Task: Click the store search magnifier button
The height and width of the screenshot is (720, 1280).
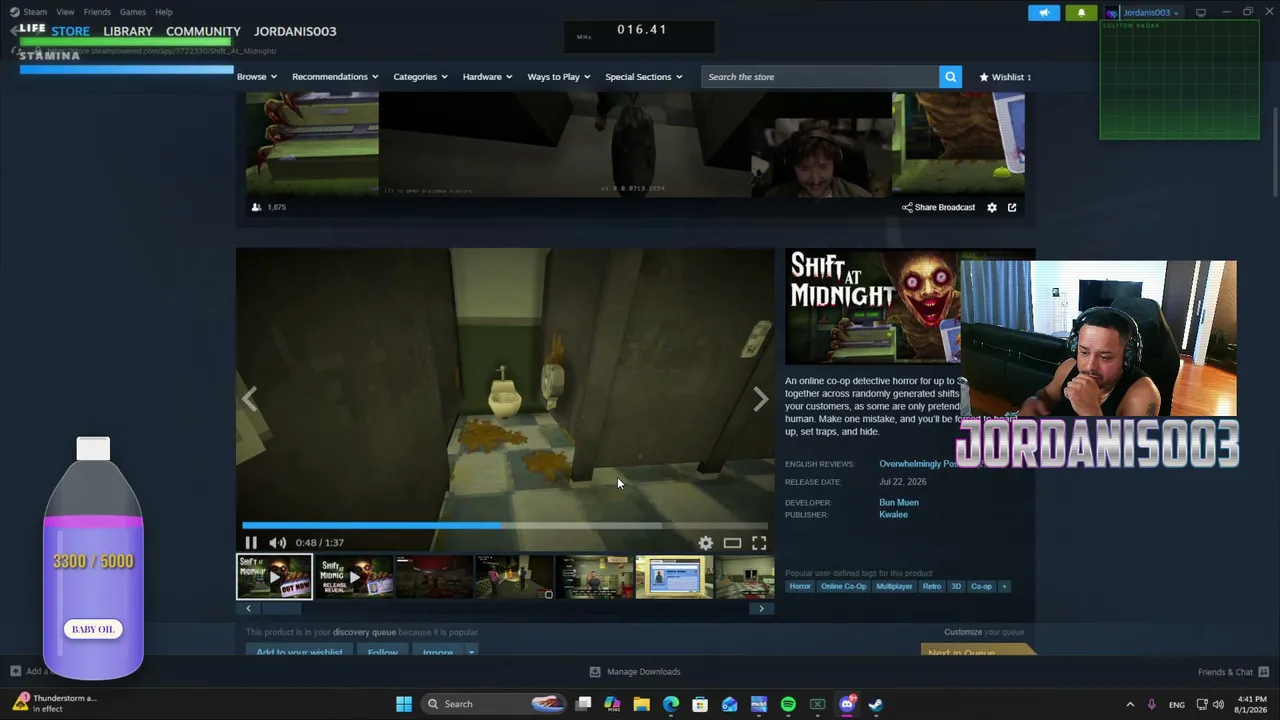Action: tap(950, 77)
